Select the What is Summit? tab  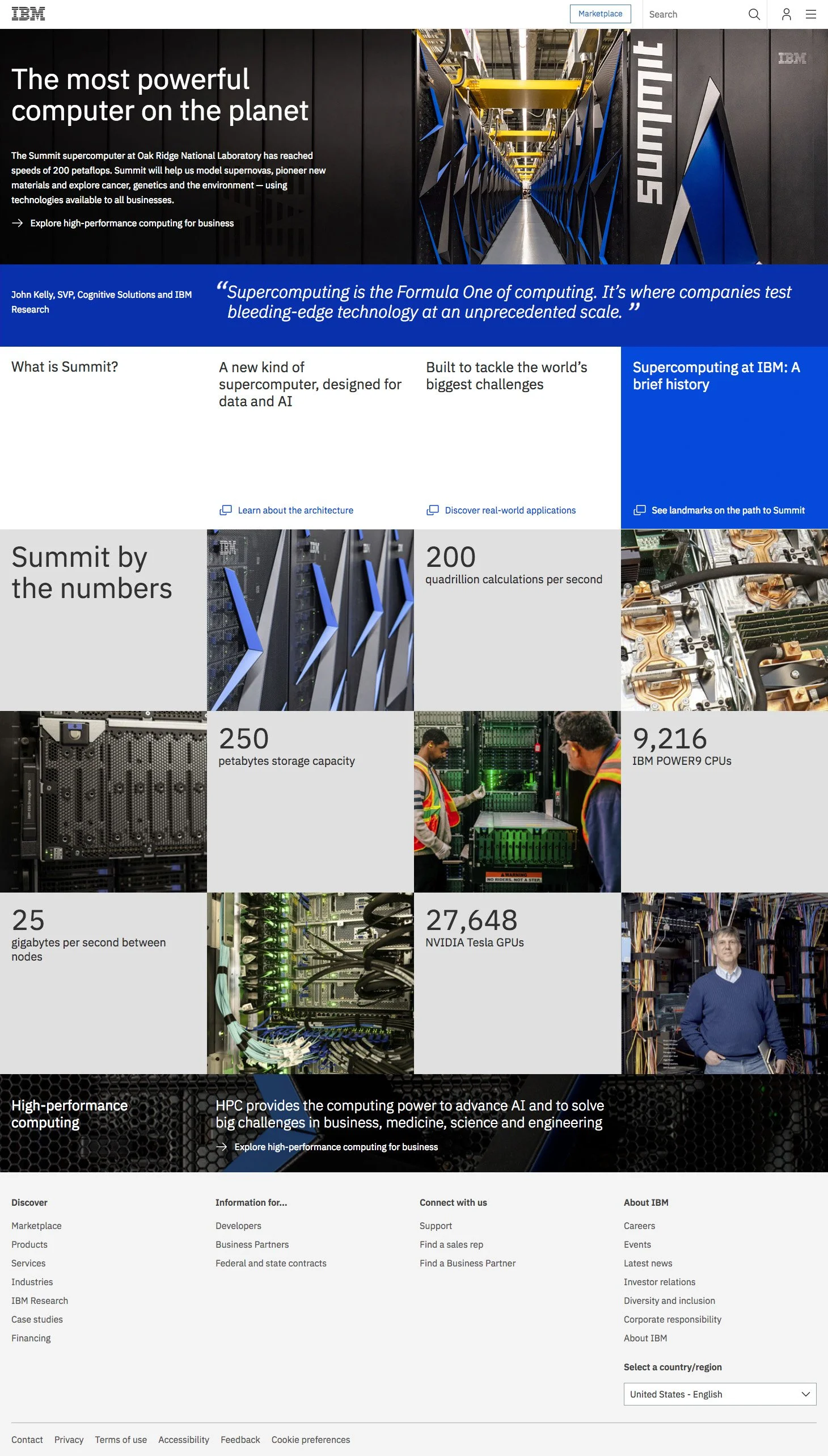point(103,437)
